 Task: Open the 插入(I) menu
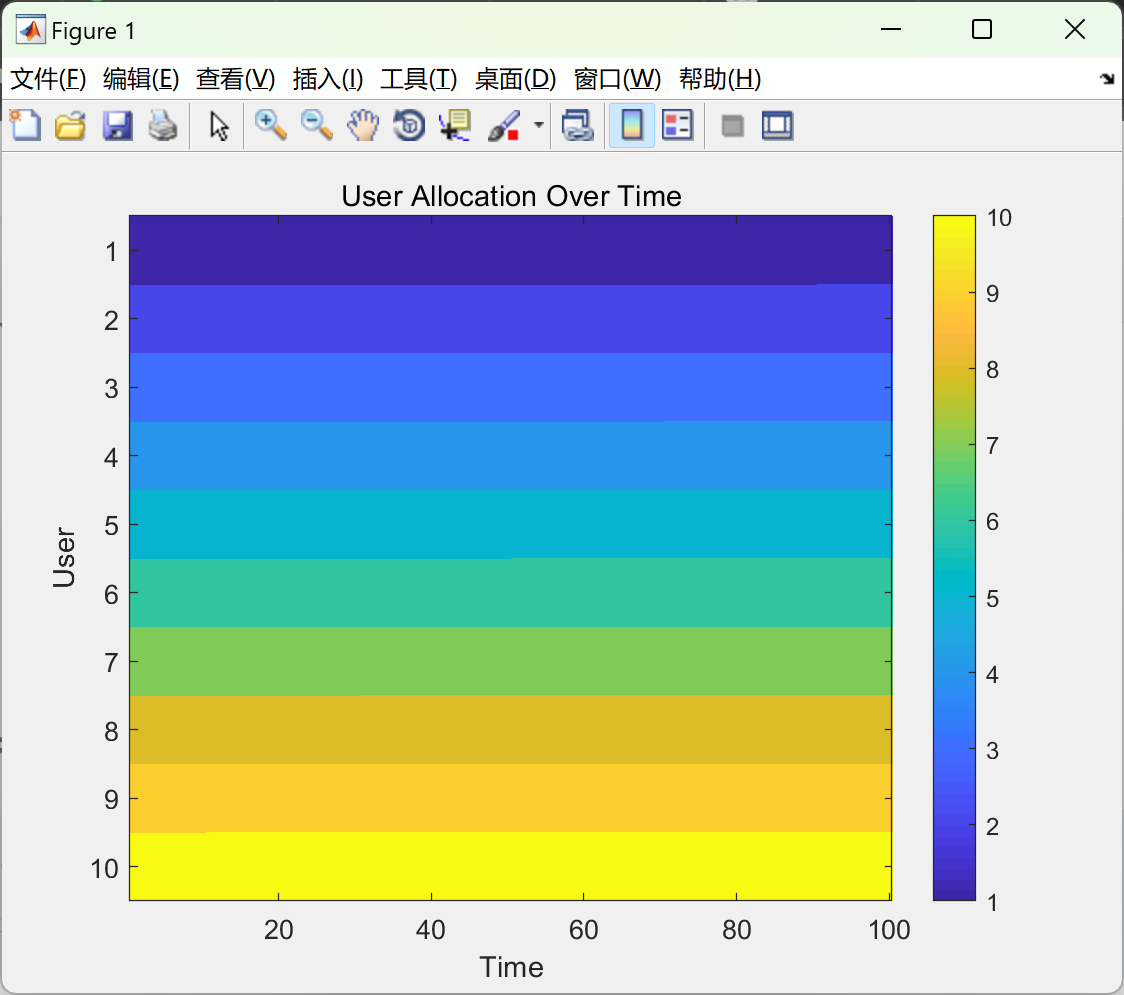[x=328, y=79]
